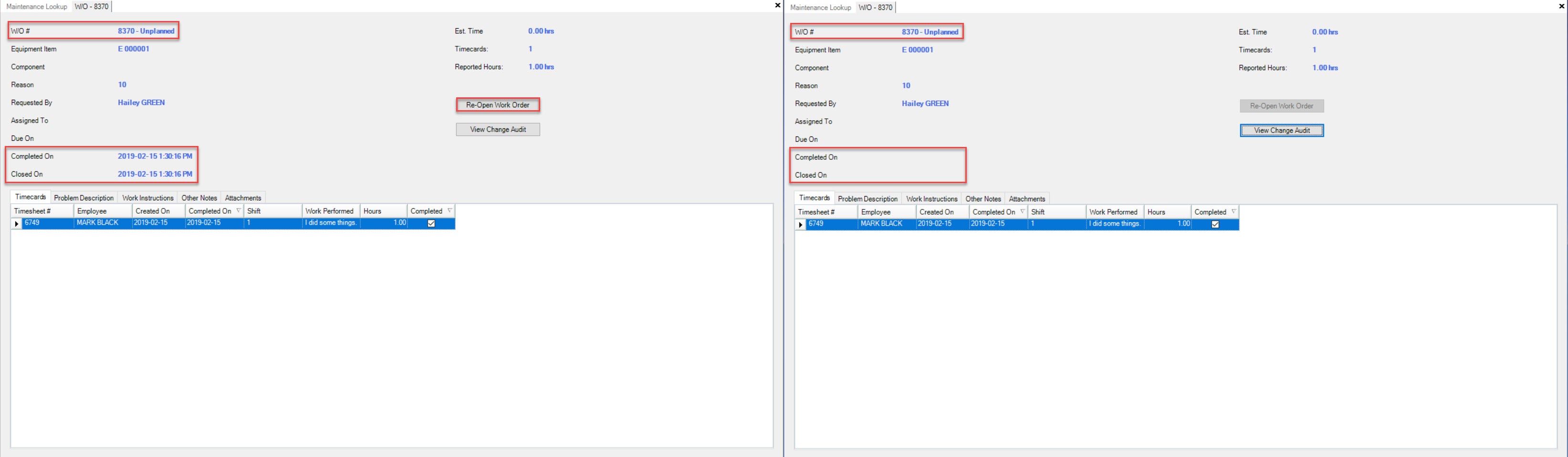Click Closed On date 2019-02-15 1:30:16 PM
This screenshot has width=1568, height=457.
pos(155,175)
